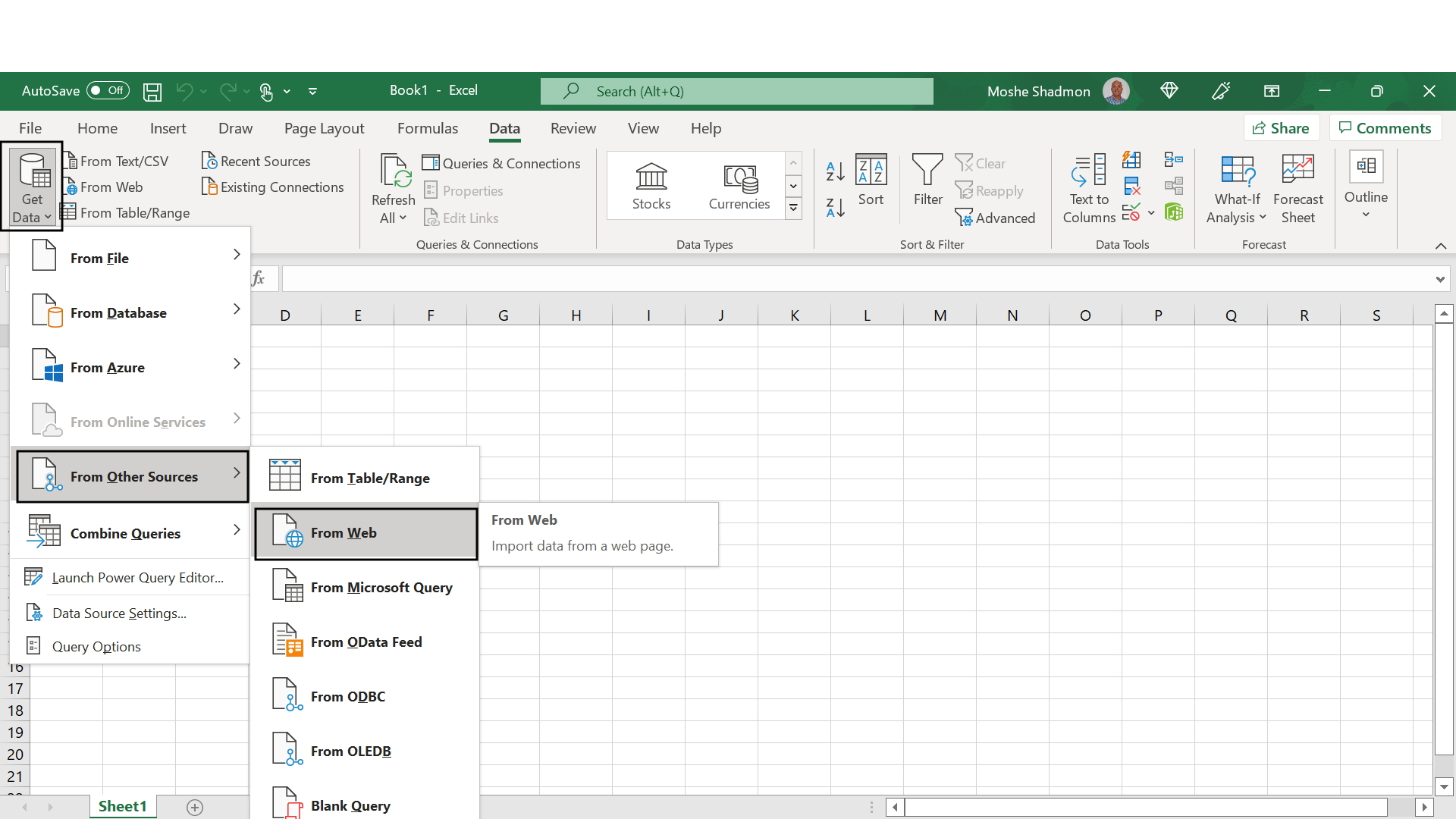
Task: Sort A to Z ascending
Action: click(835, 171)
